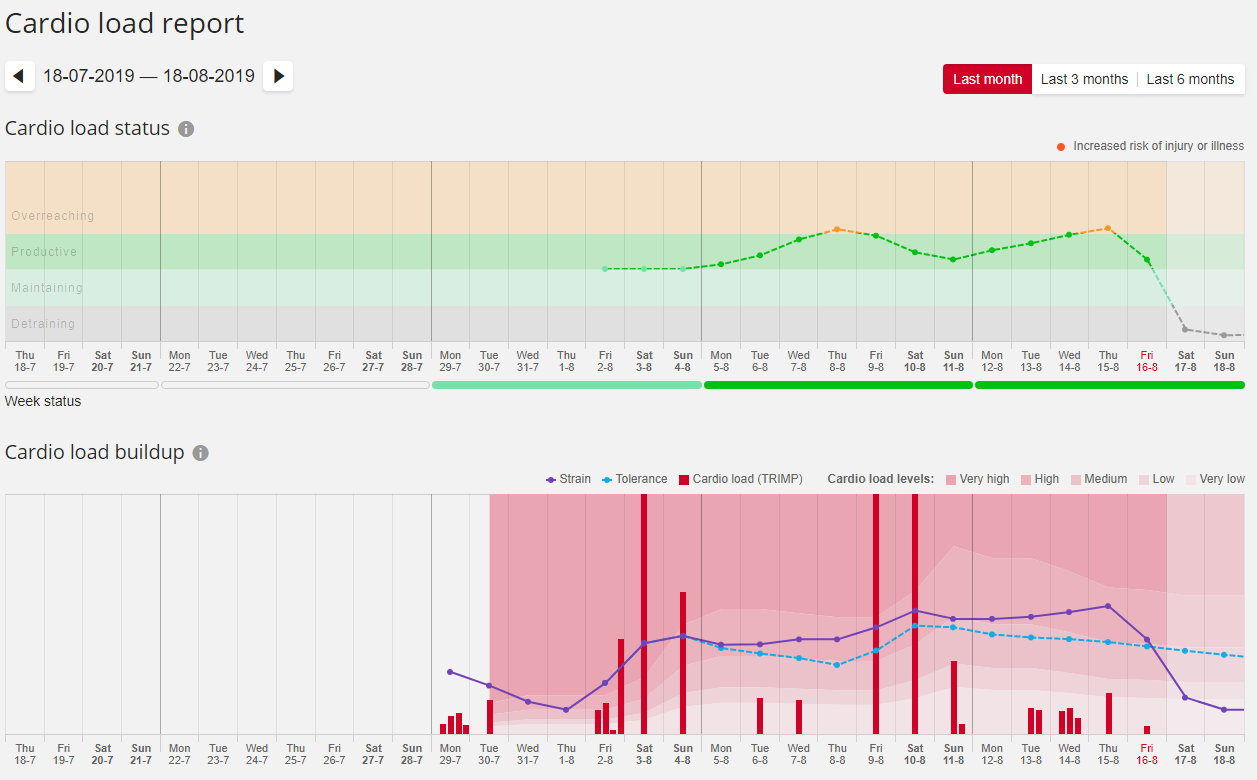Click the grey detraining point on Sat 17-8
1257x780 pixels.
click(x=1185, y=329)
